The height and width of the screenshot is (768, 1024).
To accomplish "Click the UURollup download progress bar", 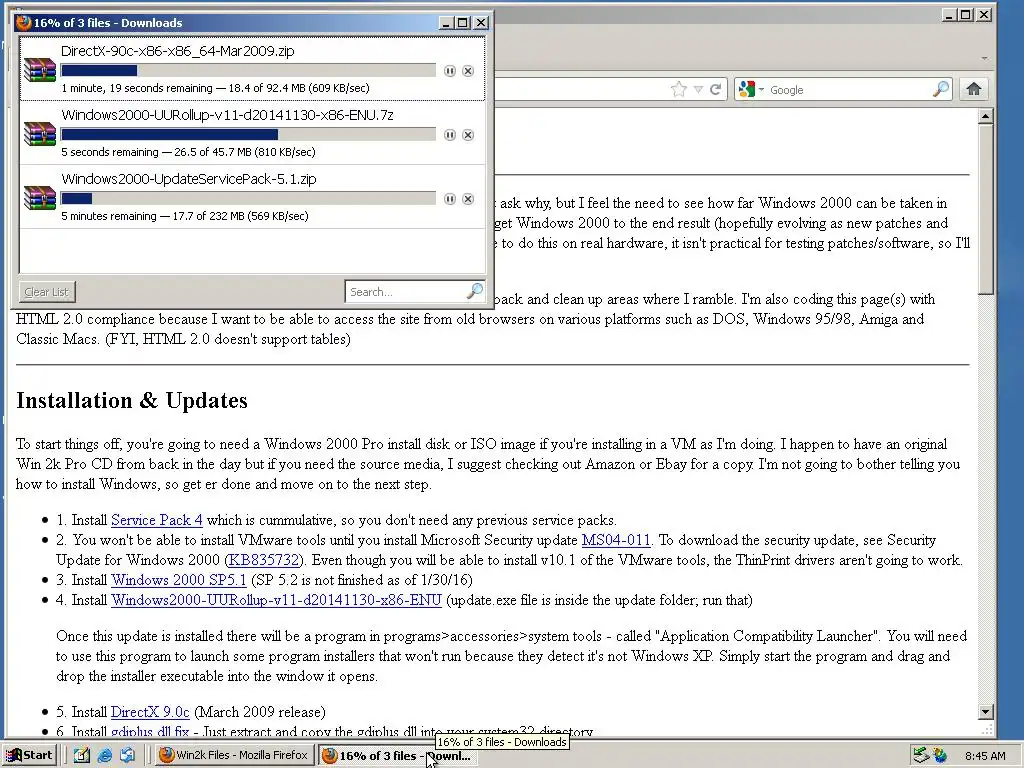I will (x=248, y=135).
